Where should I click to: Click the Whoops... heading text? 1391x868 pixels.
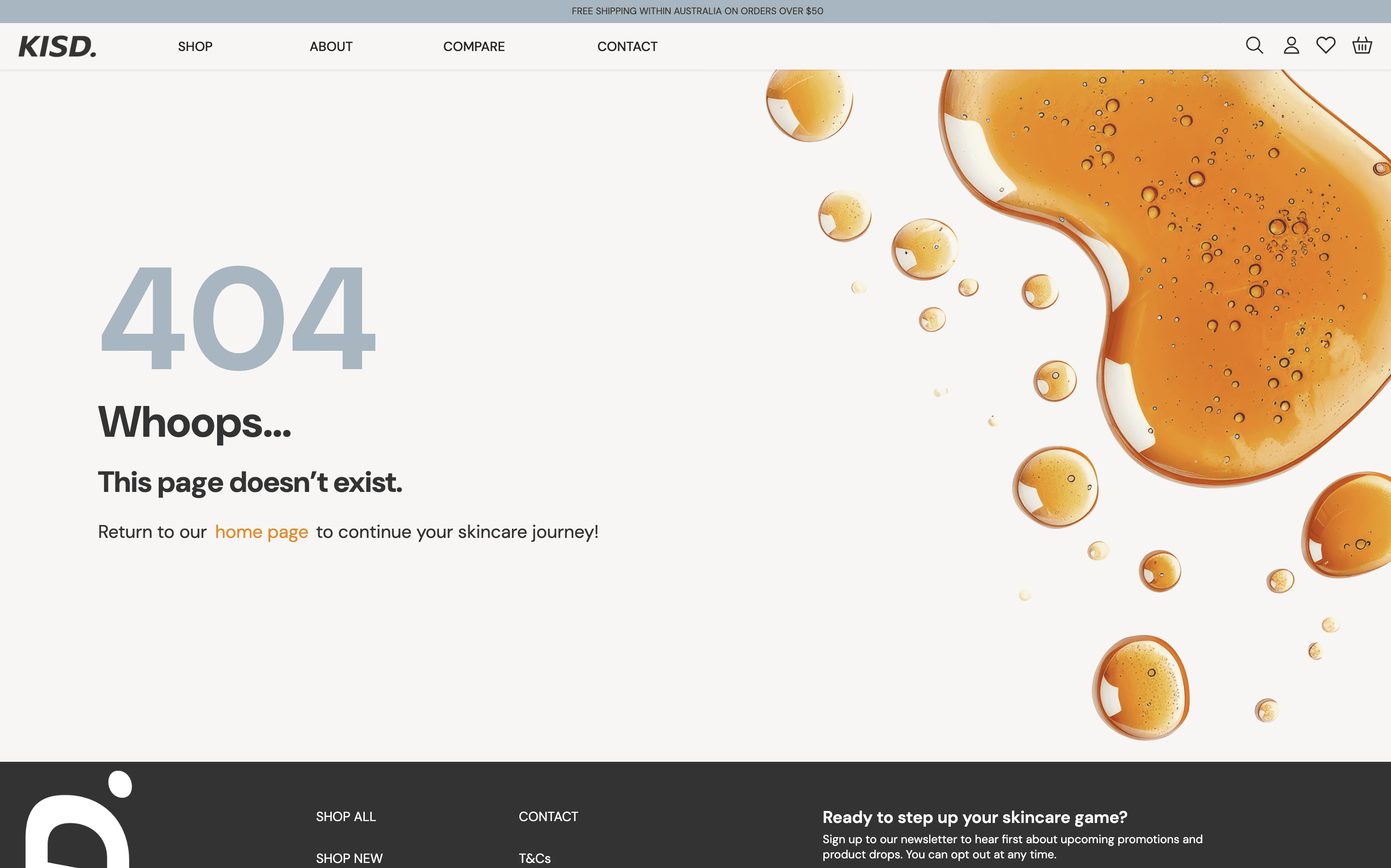click(194, 422)
